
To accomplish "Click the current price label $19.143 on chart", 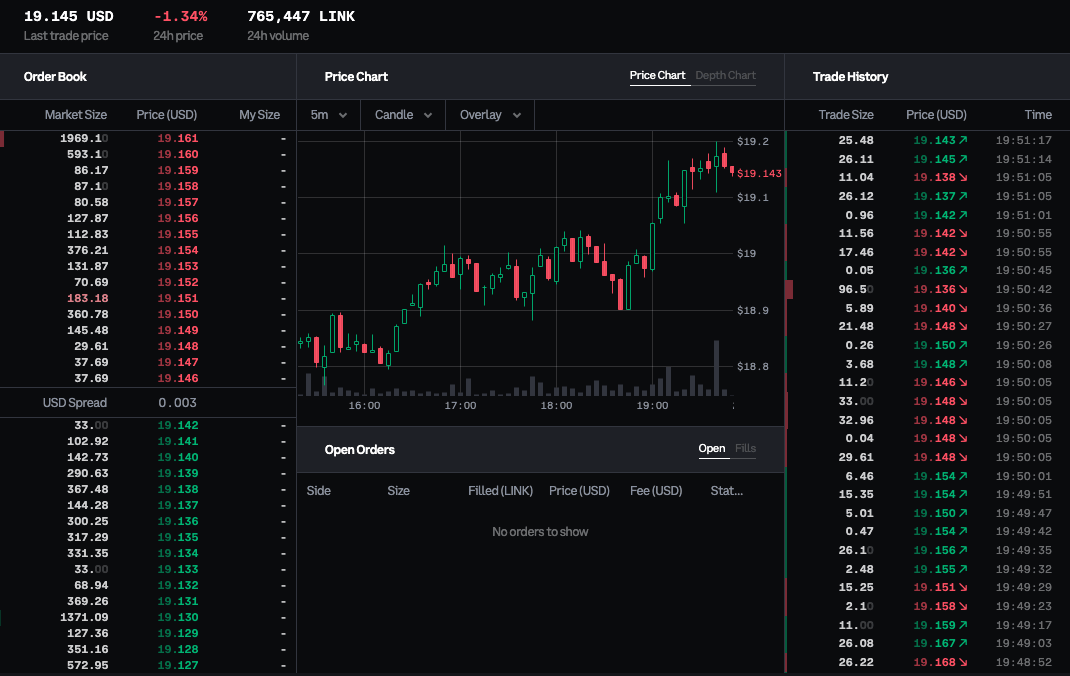I will coord(759,174).
